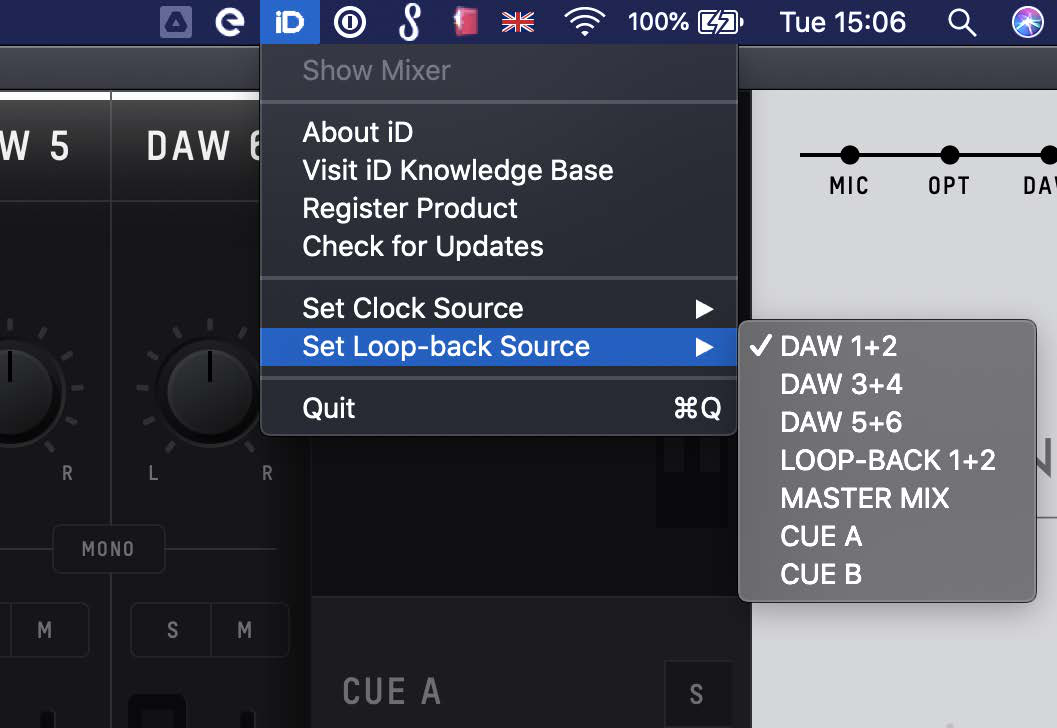Open the red notebook menu bar icon

(x=465, y=22)
